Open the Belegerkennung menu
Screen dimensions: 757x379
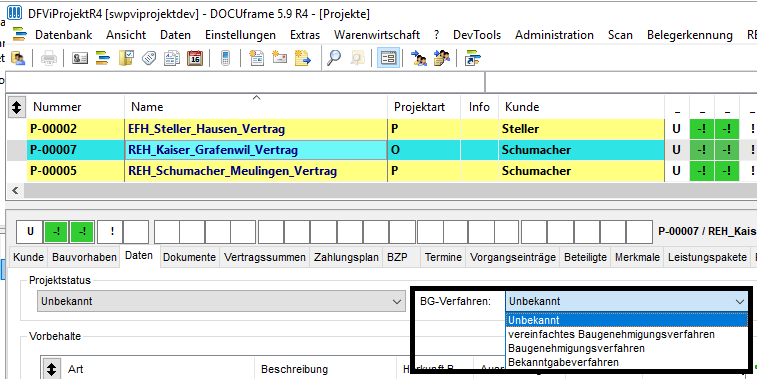click(x=690, y=35)
